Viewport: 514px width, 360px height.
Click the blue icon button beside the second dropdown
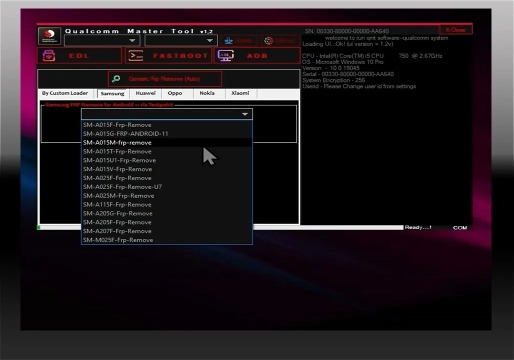point(238,41)
